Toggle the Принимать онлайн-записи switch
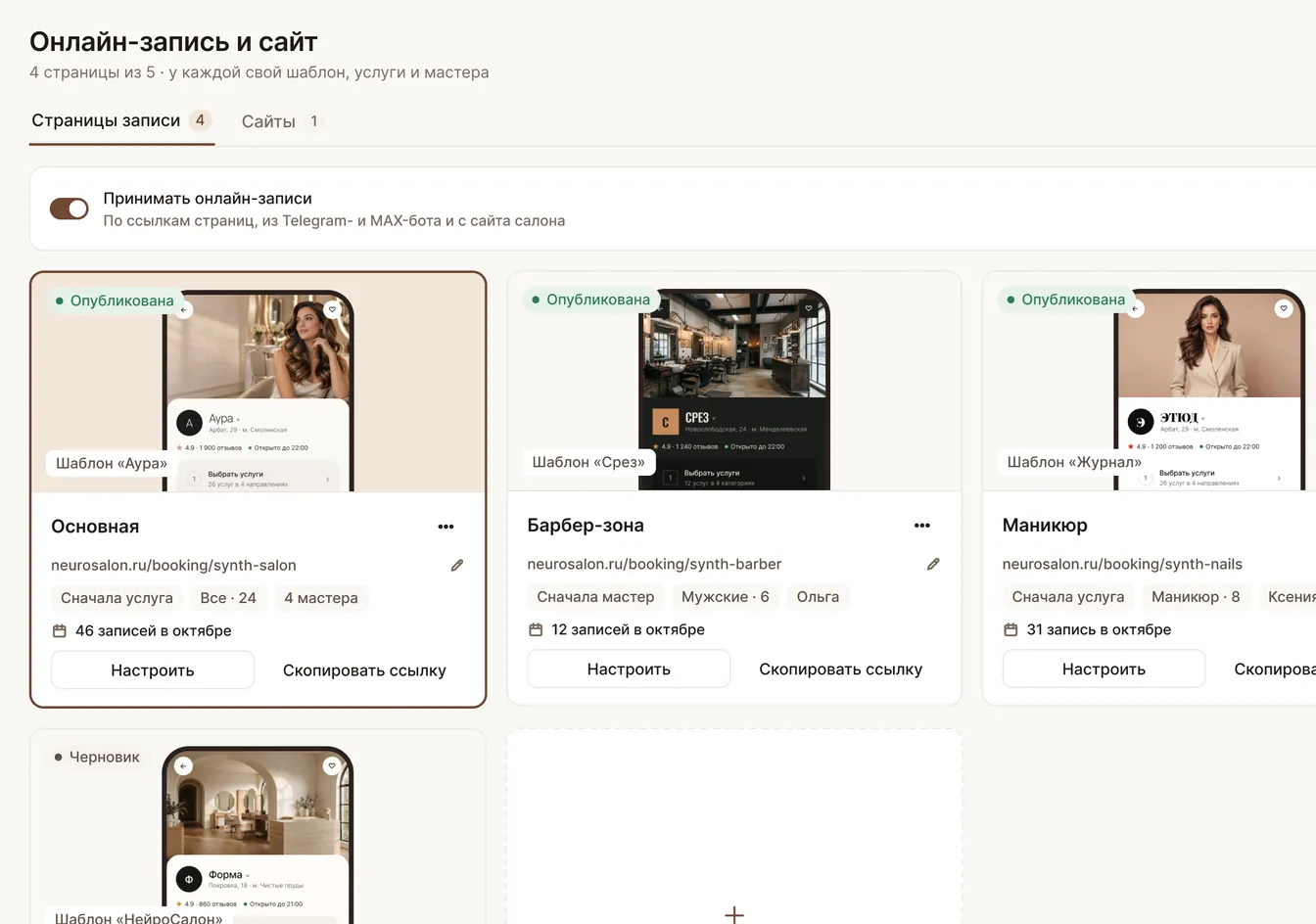 [x=70, y=208]
